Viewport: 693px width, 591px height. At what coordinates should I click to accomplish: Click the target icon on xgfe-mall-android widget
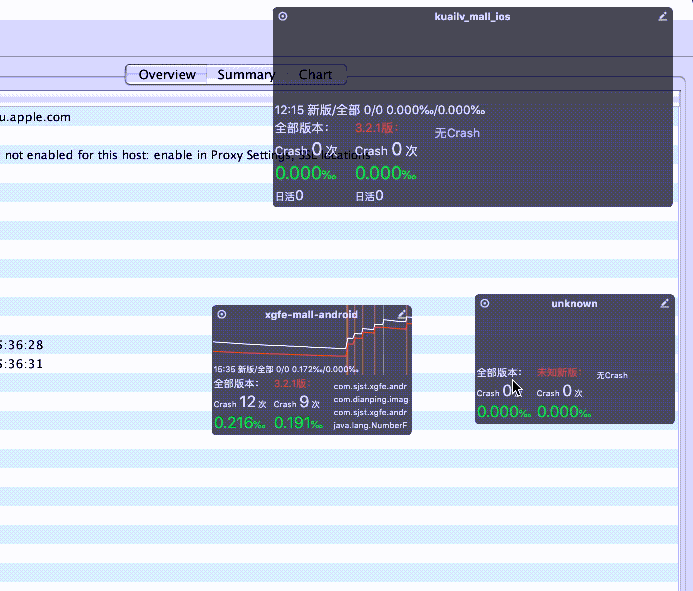point(222,314)
